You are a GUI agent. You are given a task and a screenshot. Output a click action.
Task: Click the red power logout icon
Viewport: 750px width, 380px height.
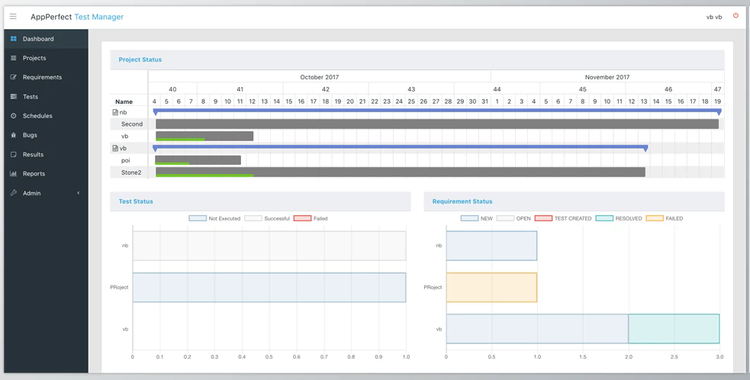point(736,16)
